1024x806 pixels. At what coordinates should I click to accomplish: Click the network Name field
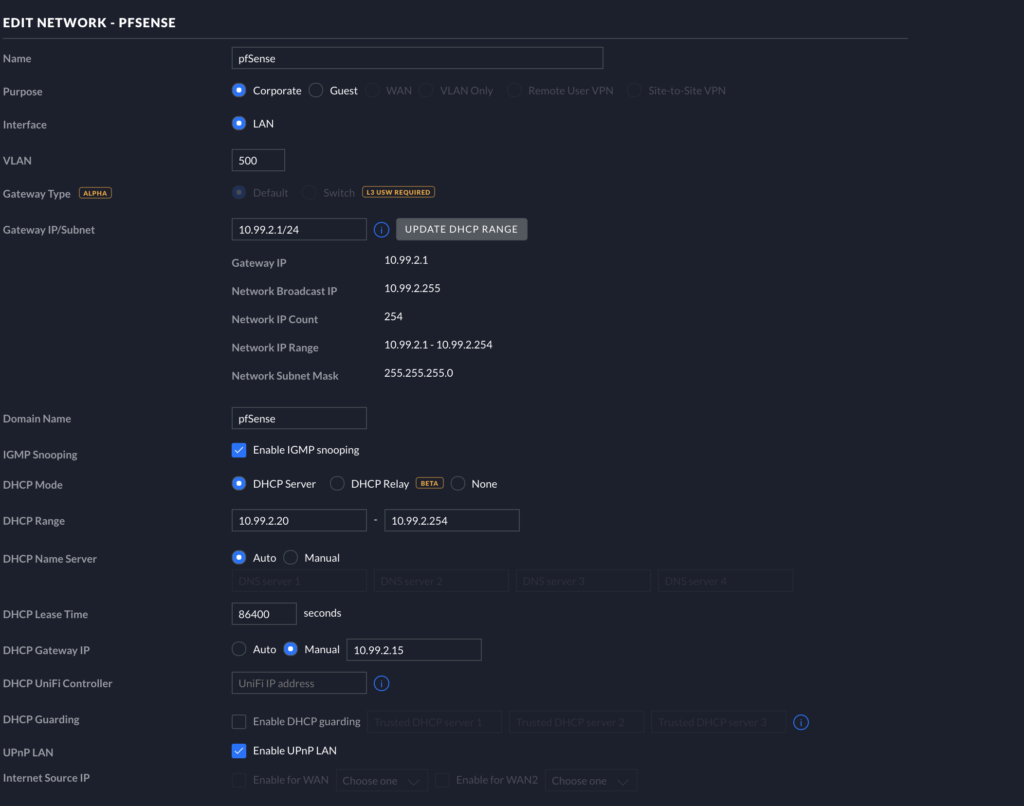(416, 58)
